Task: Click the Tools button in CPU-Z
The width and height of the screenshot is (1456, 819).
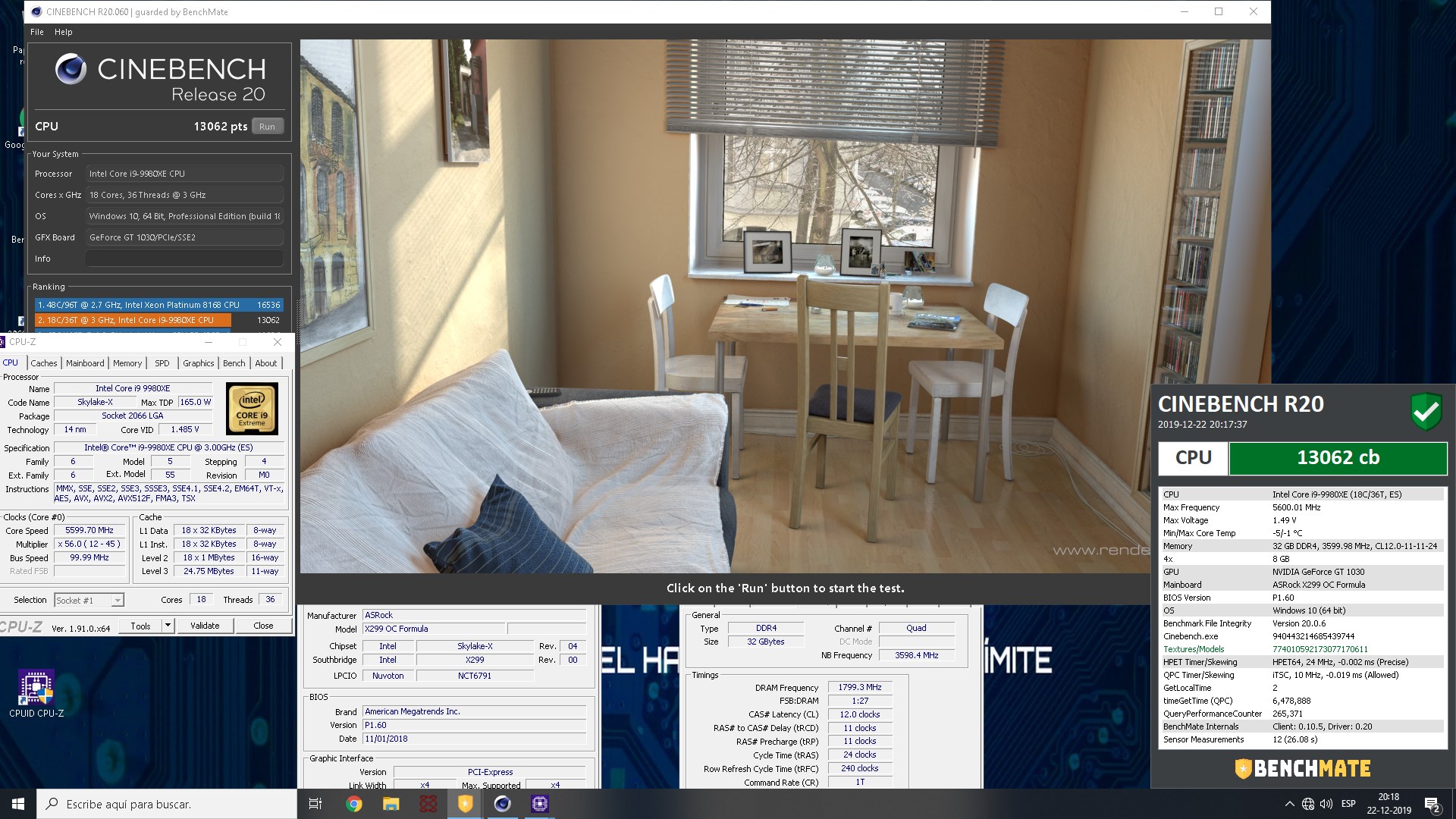Action: click(141, 626)
